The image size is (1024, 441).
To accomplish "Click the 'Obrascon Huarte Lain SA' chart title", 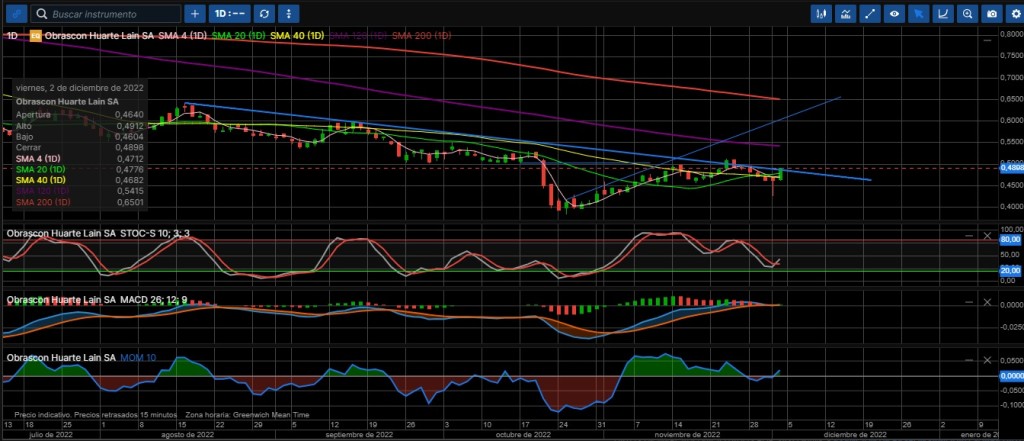I will tap(99, 36).
